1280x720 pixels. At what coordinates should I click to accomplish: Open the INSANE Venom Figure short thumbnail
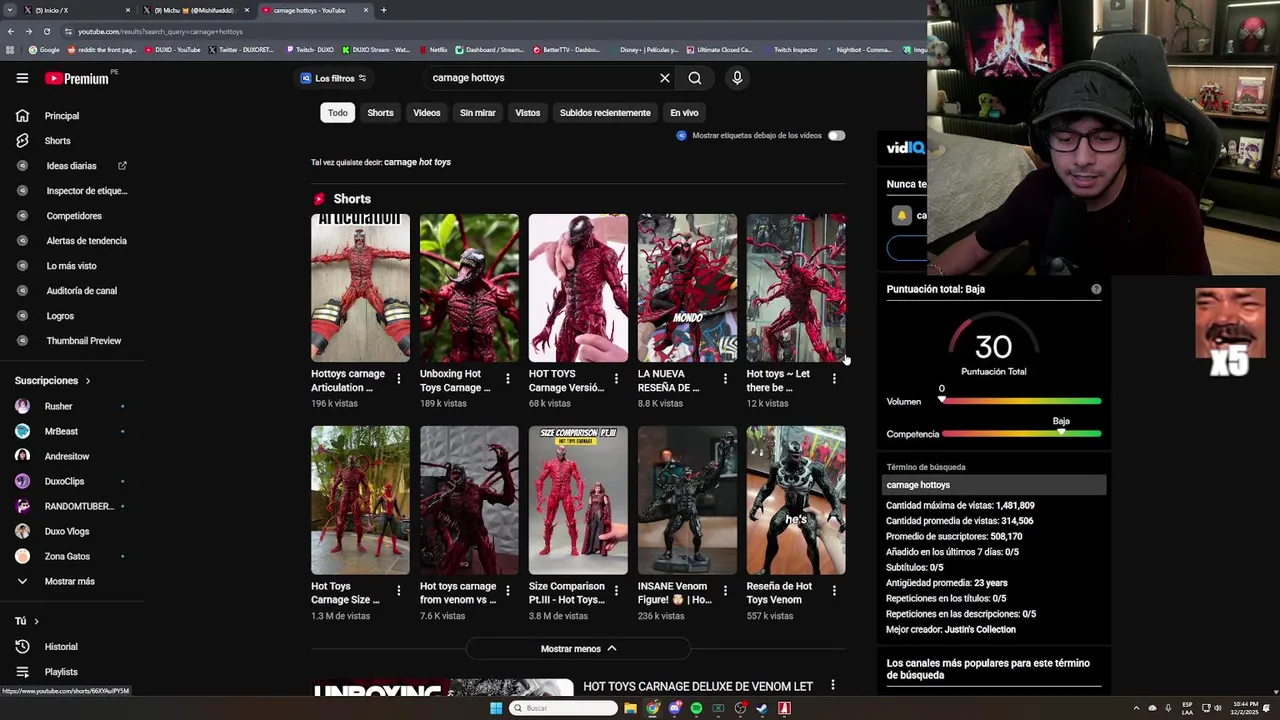pyautogui.click(x=687, y=500)
